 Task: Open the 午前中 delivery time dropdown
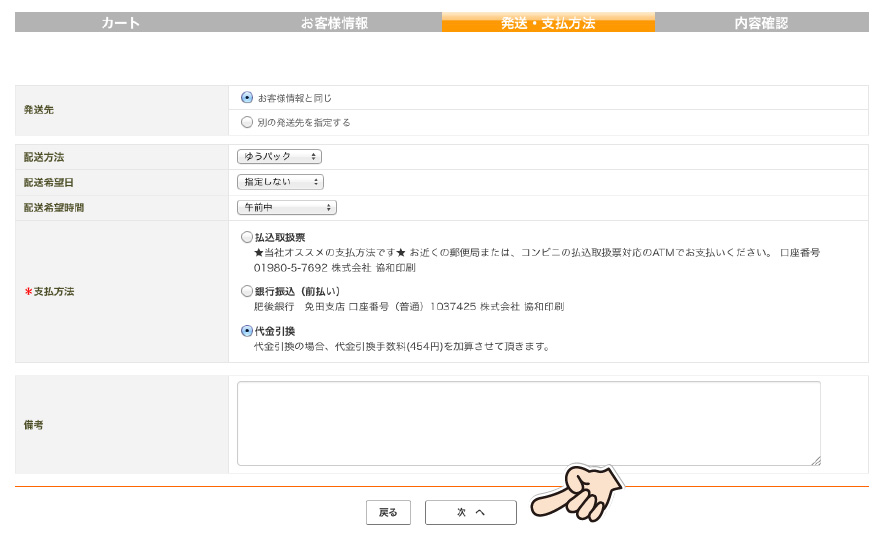(x=287, y=208)
